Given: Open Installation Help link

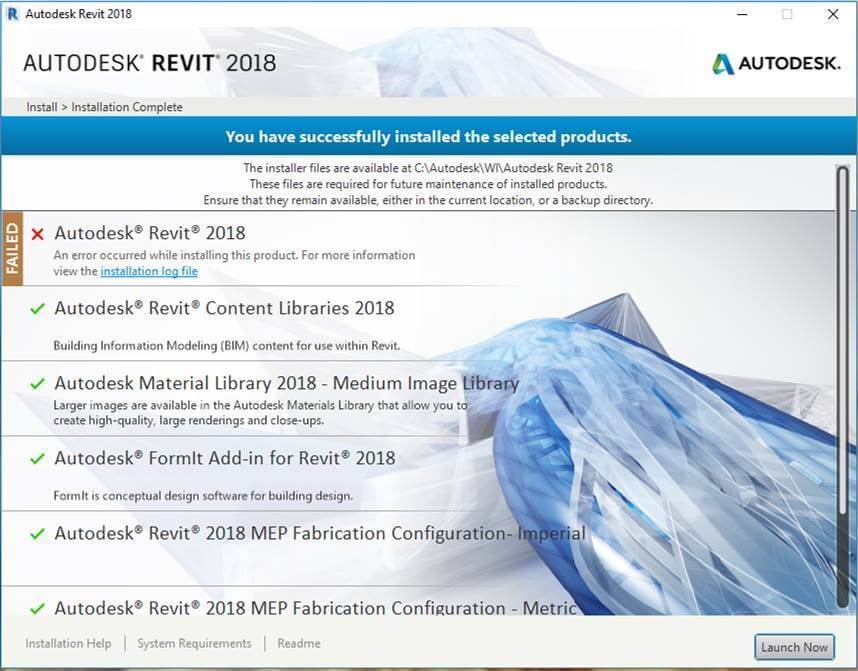Looking at the screenshot, I should pos(68,644).
